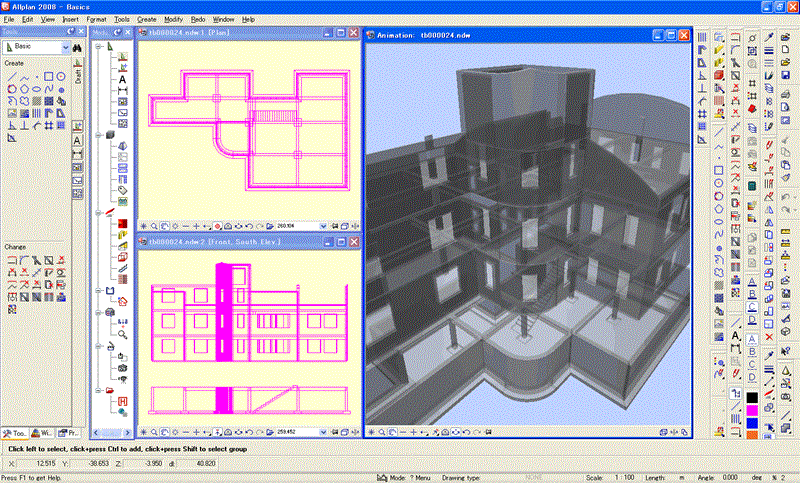Click the Text 'A' module icon in tree
Screen dimensions: 800x483
click(122, 80)
